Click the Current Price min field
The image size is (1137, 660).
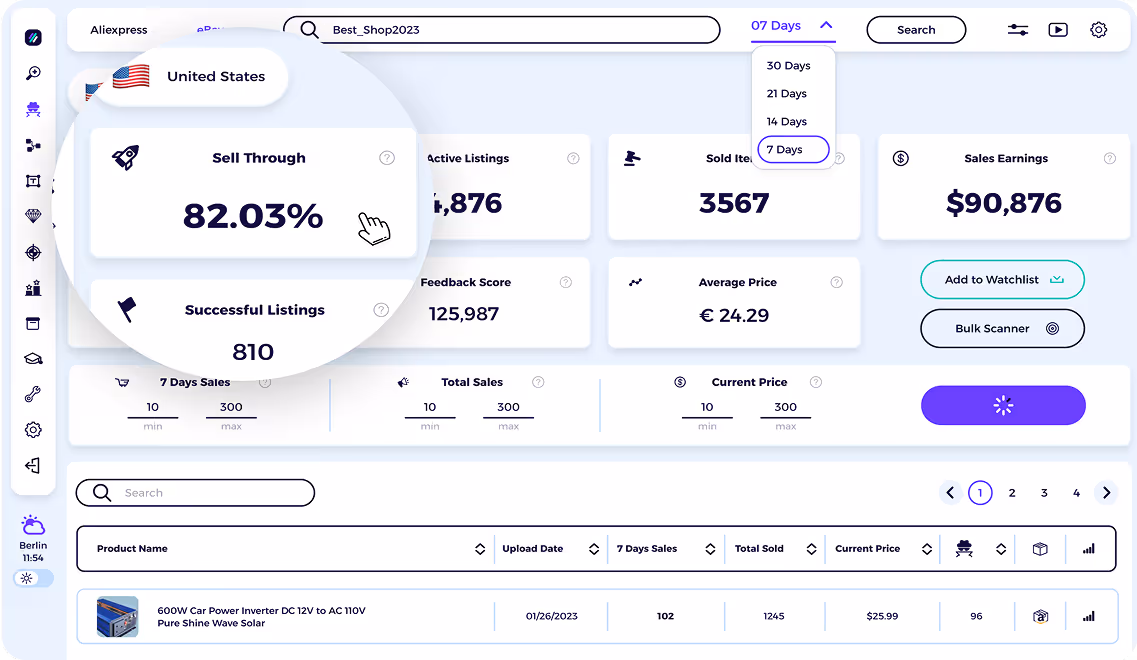(x=707, y=408)
